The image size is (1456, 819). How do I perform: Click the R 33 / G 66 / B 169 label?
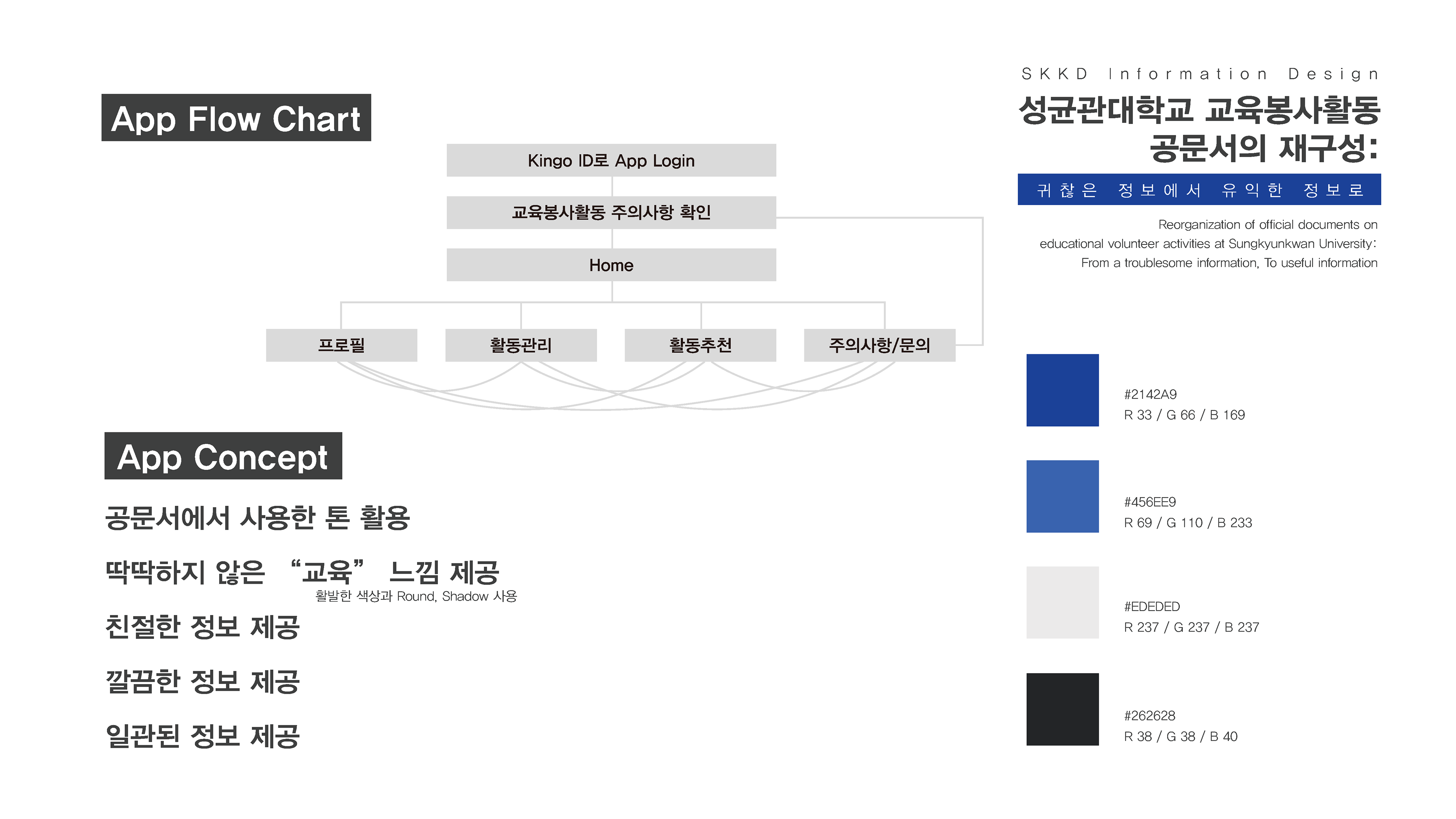(1184, 415)
